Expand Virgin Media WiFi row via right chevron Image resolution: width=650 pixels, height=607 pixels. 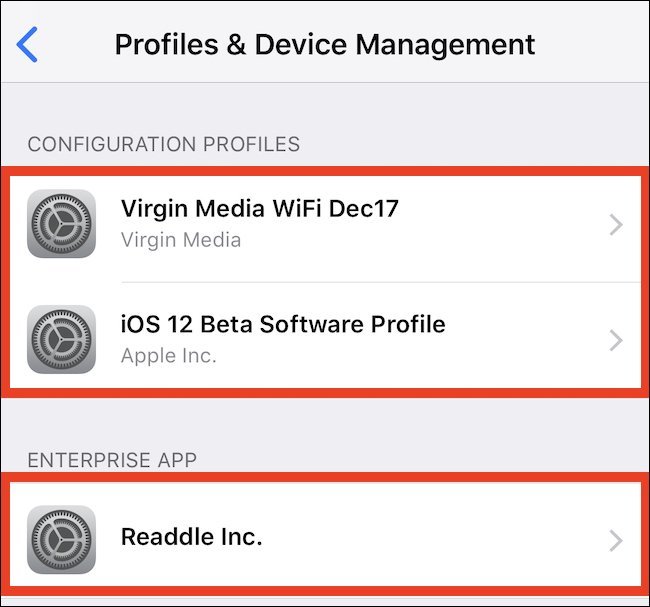[615, 225]
